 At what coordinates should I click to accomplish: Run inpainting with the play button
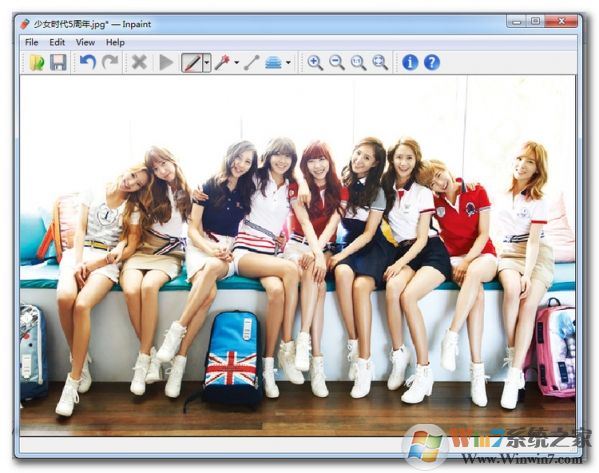tap(166, 62)
